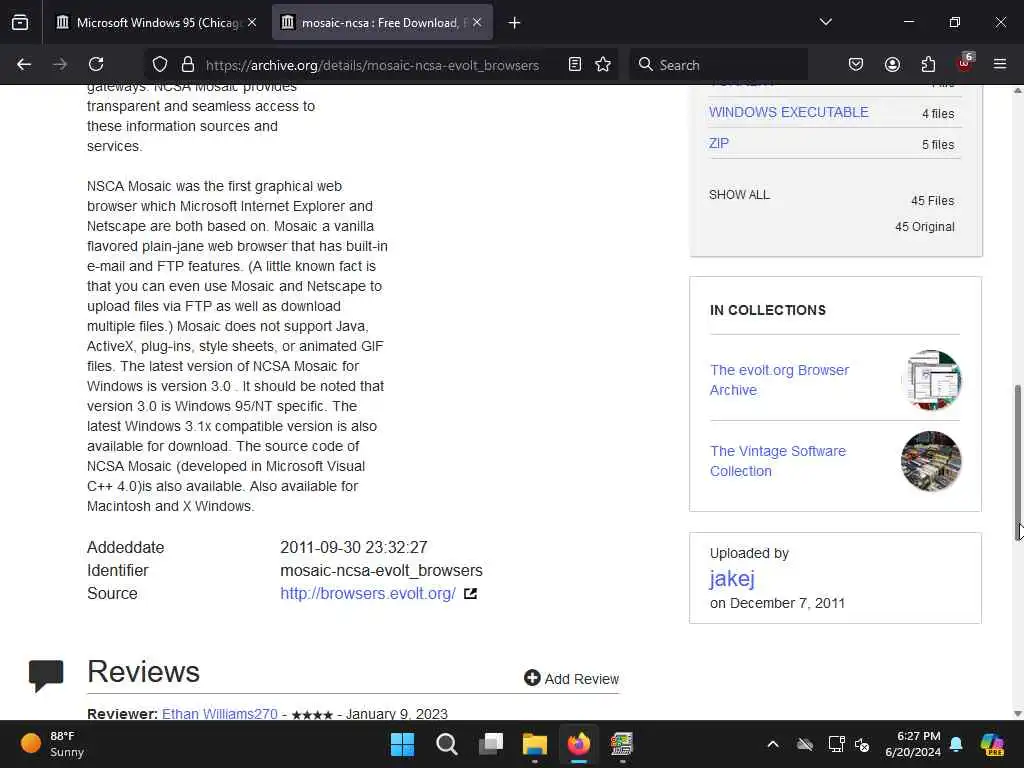The width and height of the screenshot is (1024, 768).
Task: Click the Reviews speech bubble icon
Action: coord(46,675)
